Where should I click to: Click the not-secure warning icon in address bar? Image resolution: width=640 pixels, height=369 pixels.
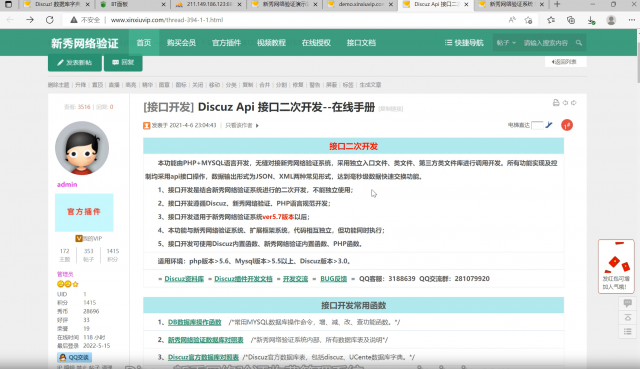[x=73, y=20]
